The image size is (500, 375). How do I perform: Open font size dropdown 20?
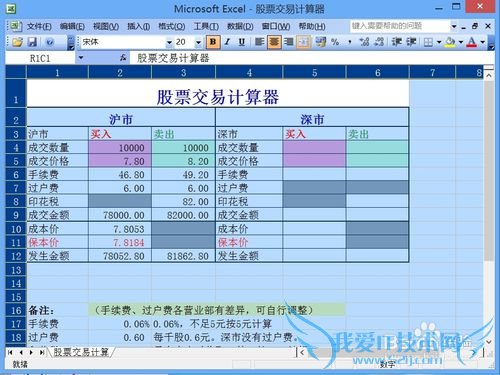pos(198,42)
